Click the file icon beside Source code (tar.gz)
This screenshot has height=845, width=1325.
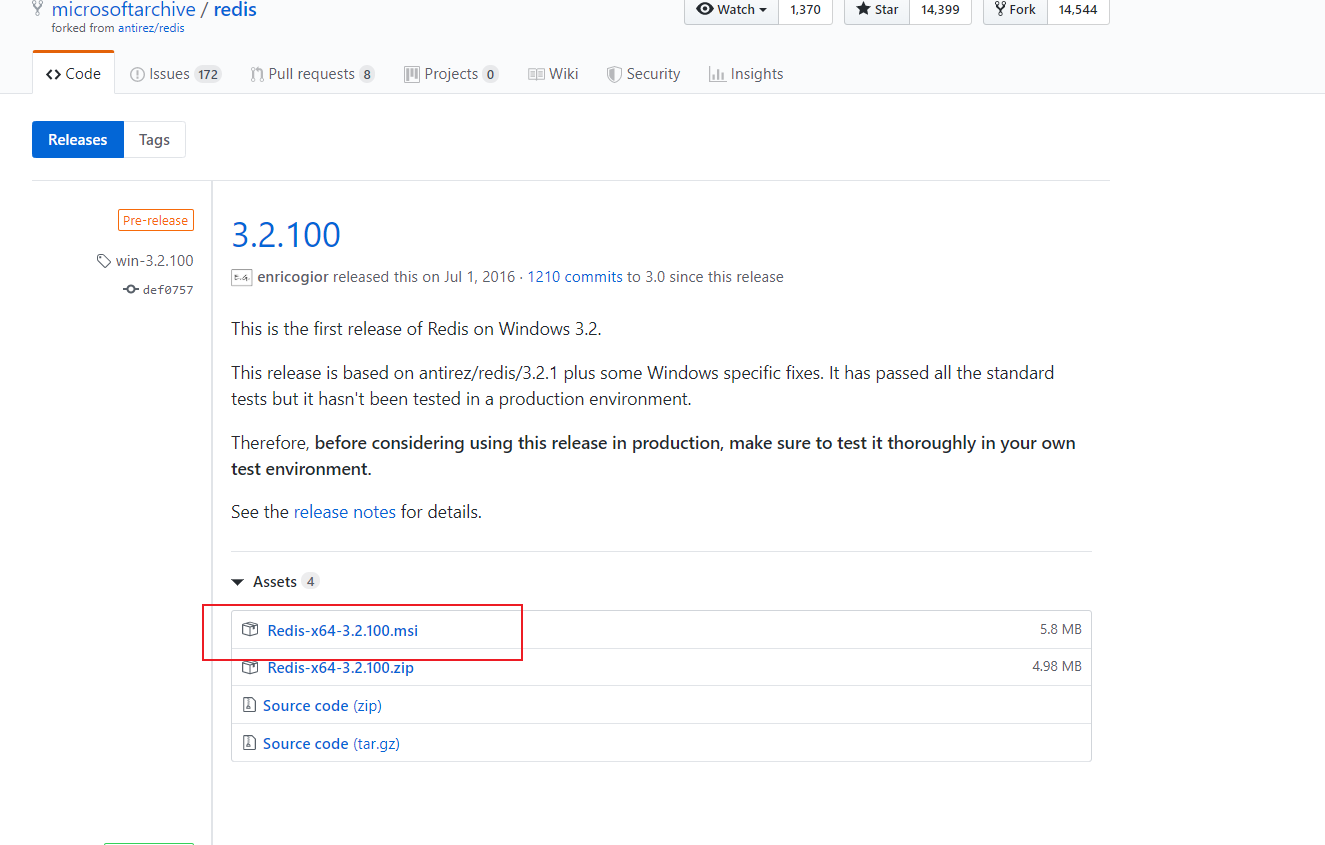(249, 743)
